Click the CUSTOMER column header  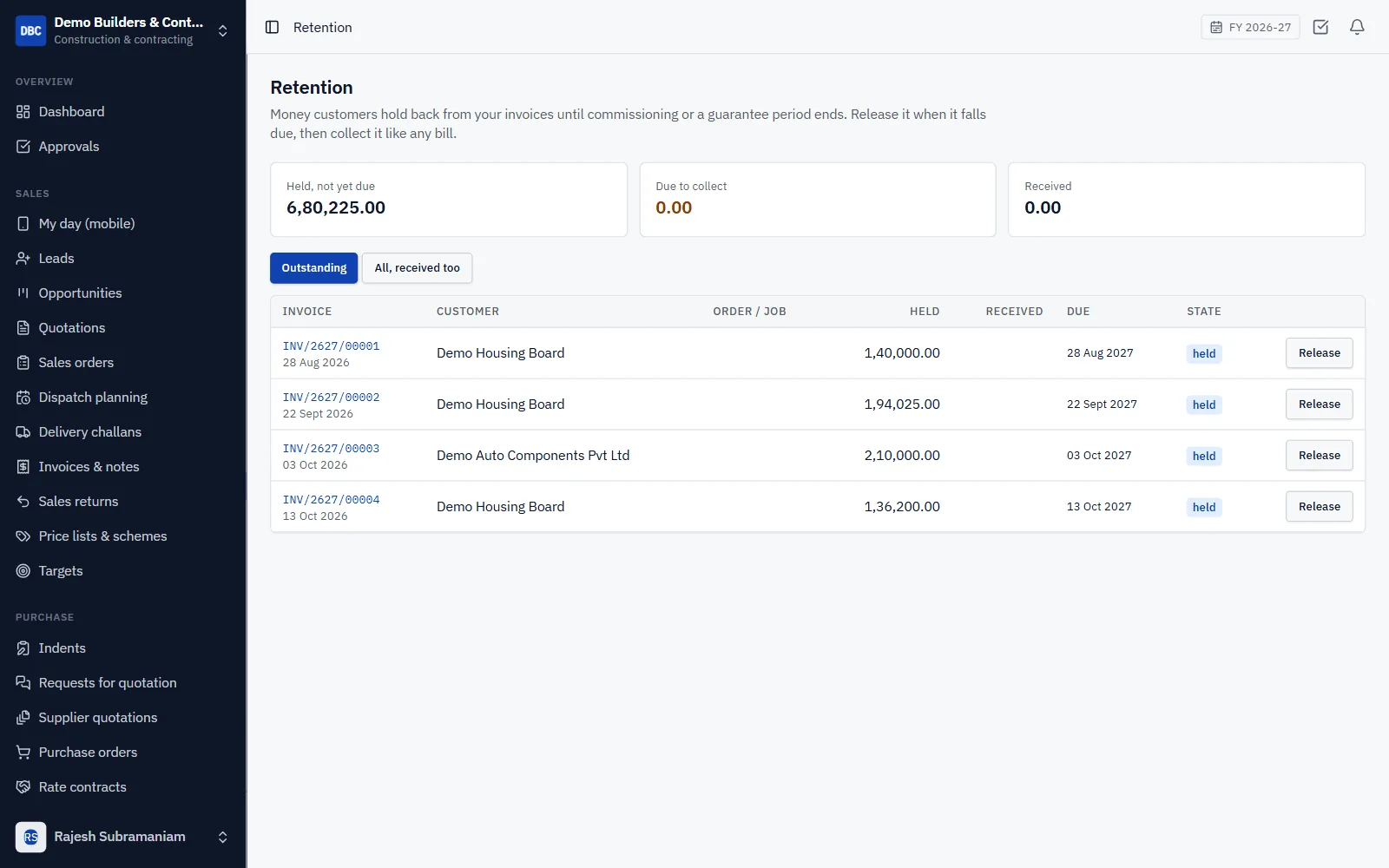point(468,312)
